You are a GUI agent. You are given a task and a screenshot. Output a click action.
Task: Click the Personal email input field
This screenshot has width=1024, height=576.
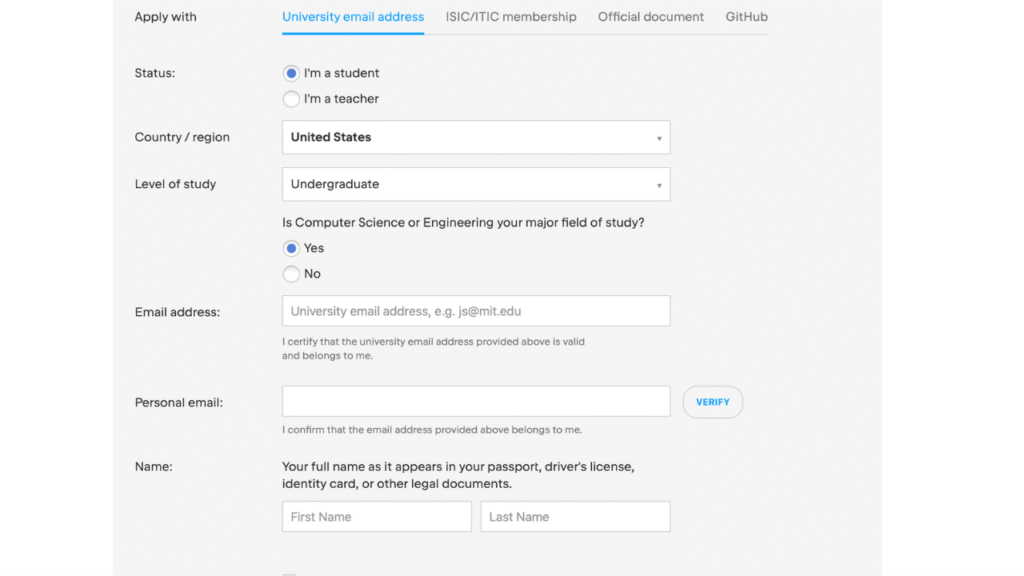coord(475,402)
